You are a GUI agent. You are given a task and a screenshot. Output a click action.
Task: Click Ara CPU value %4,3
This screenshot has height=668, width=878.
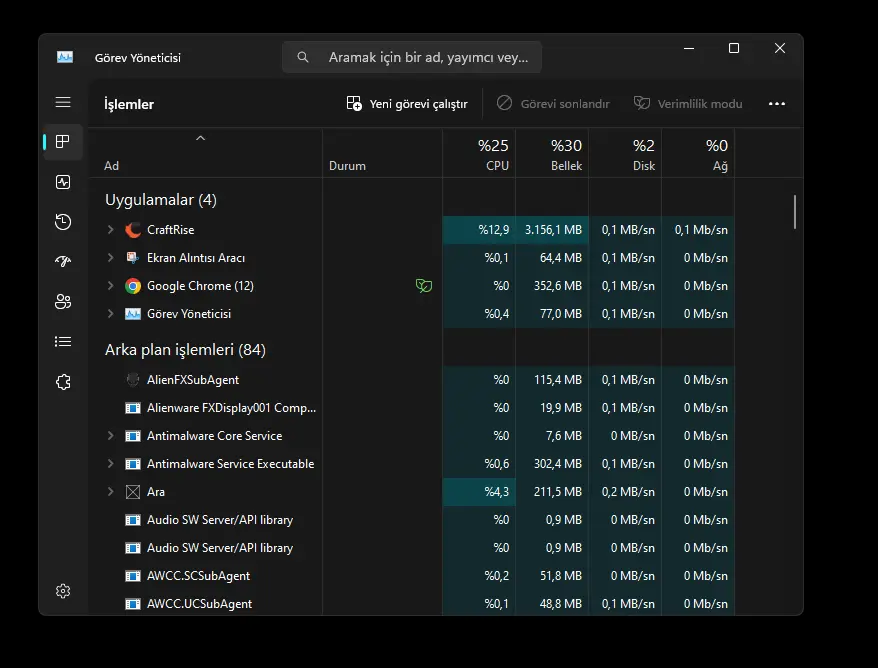(497, 492)
